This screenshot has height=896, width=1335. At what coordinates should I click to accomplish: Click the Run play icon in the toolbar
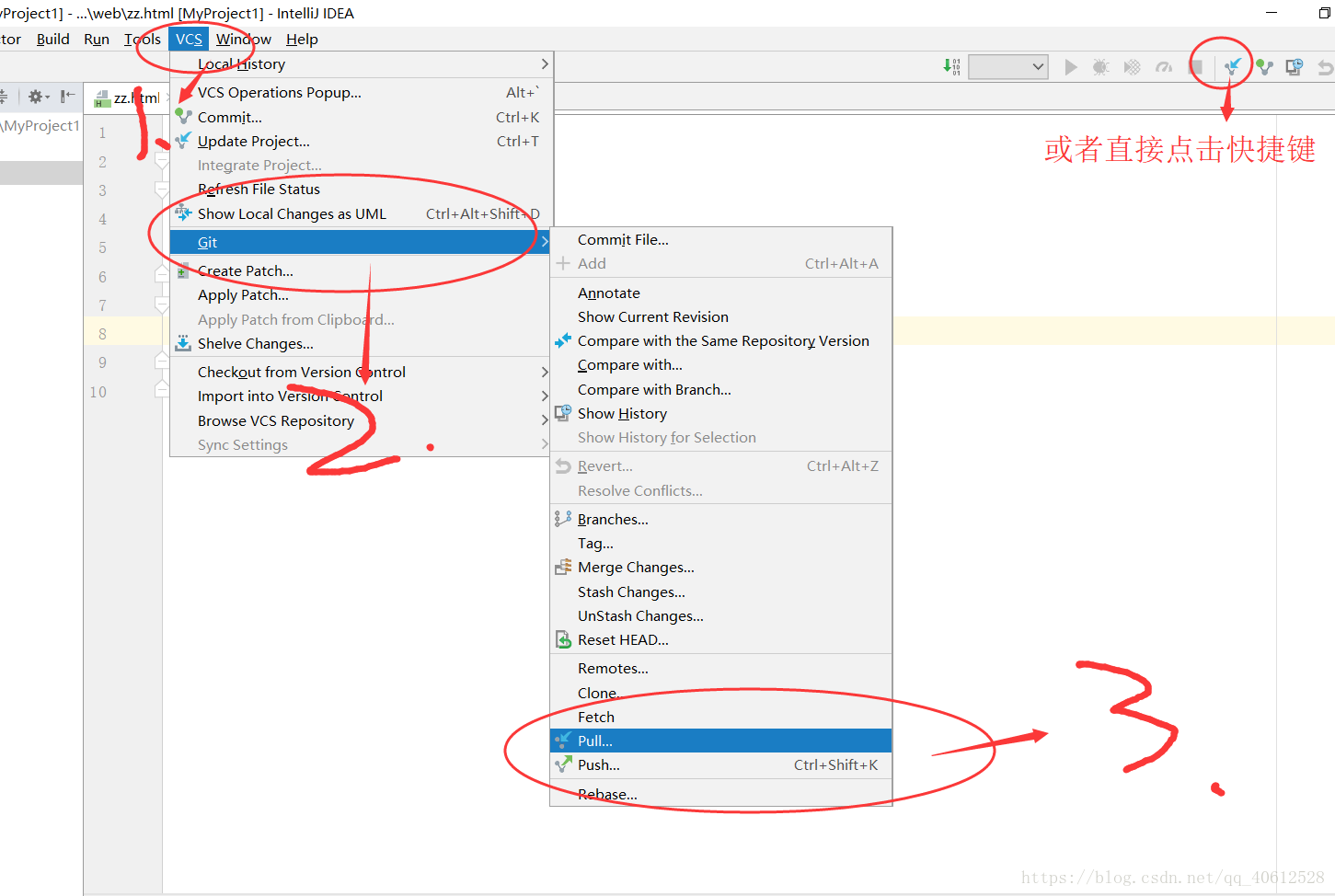click(x=1071, y=67)
